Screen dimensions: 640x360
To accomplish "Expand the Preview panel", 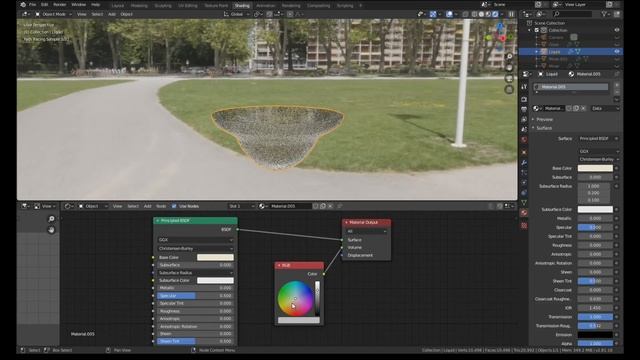I will tap(544, 120).
